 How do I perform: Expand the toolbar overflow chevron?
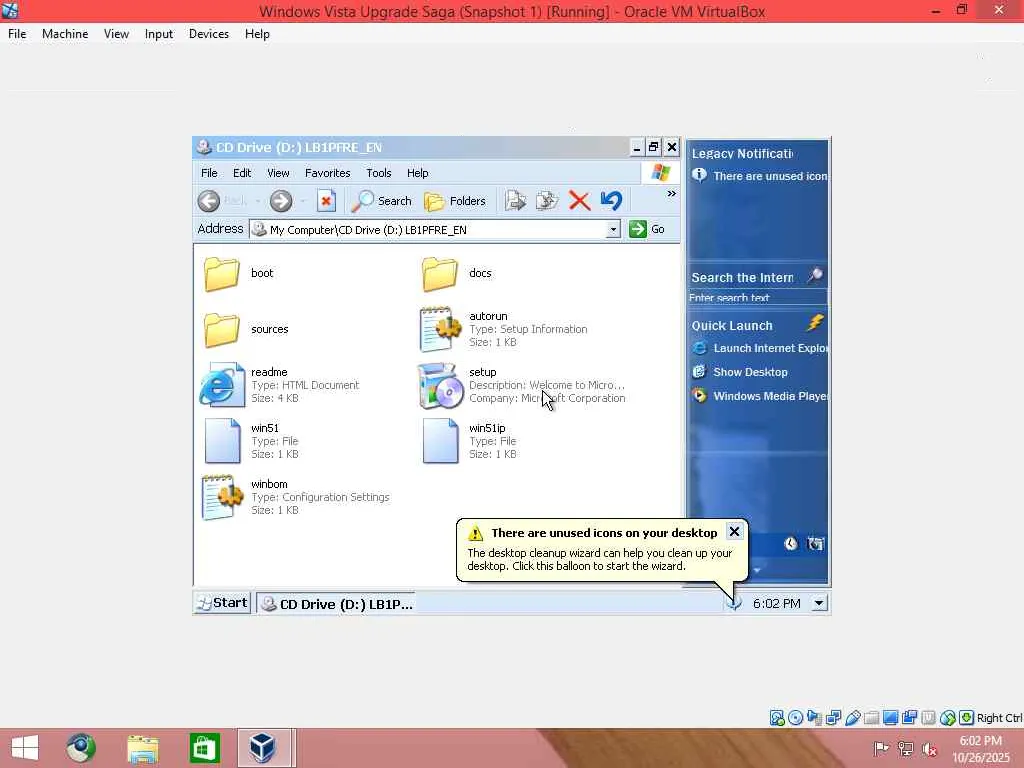click(x=671, y=194)
